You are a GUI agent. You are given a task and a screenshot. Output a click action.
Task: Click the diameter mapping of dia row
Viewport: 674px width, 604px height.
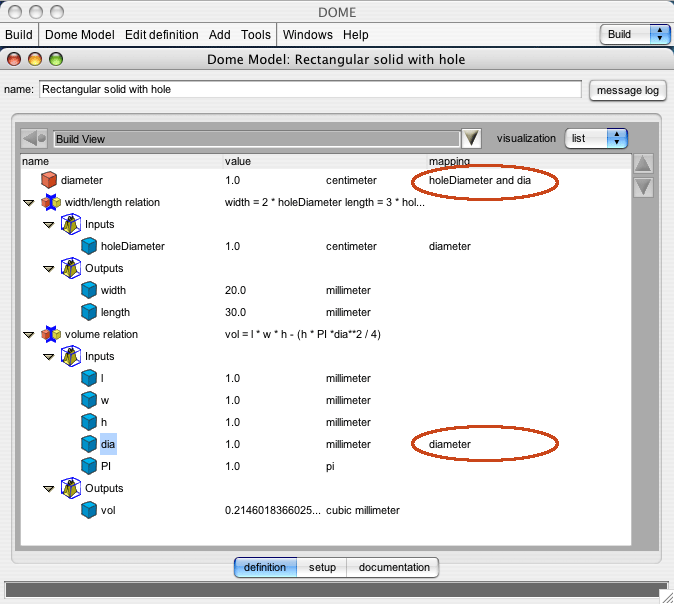[x=450, y=444]
